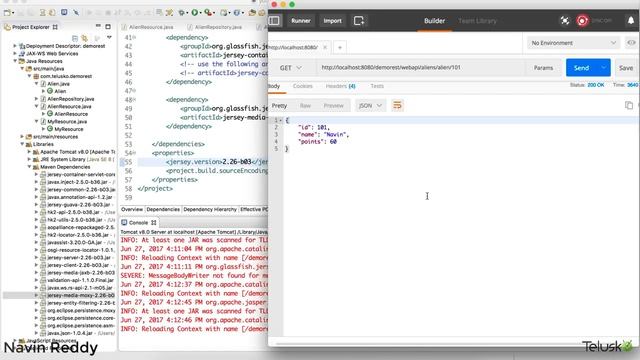Screen dimensions: 640x360
Task: Click the environment quick look eye icon
Action: point(631,43)
